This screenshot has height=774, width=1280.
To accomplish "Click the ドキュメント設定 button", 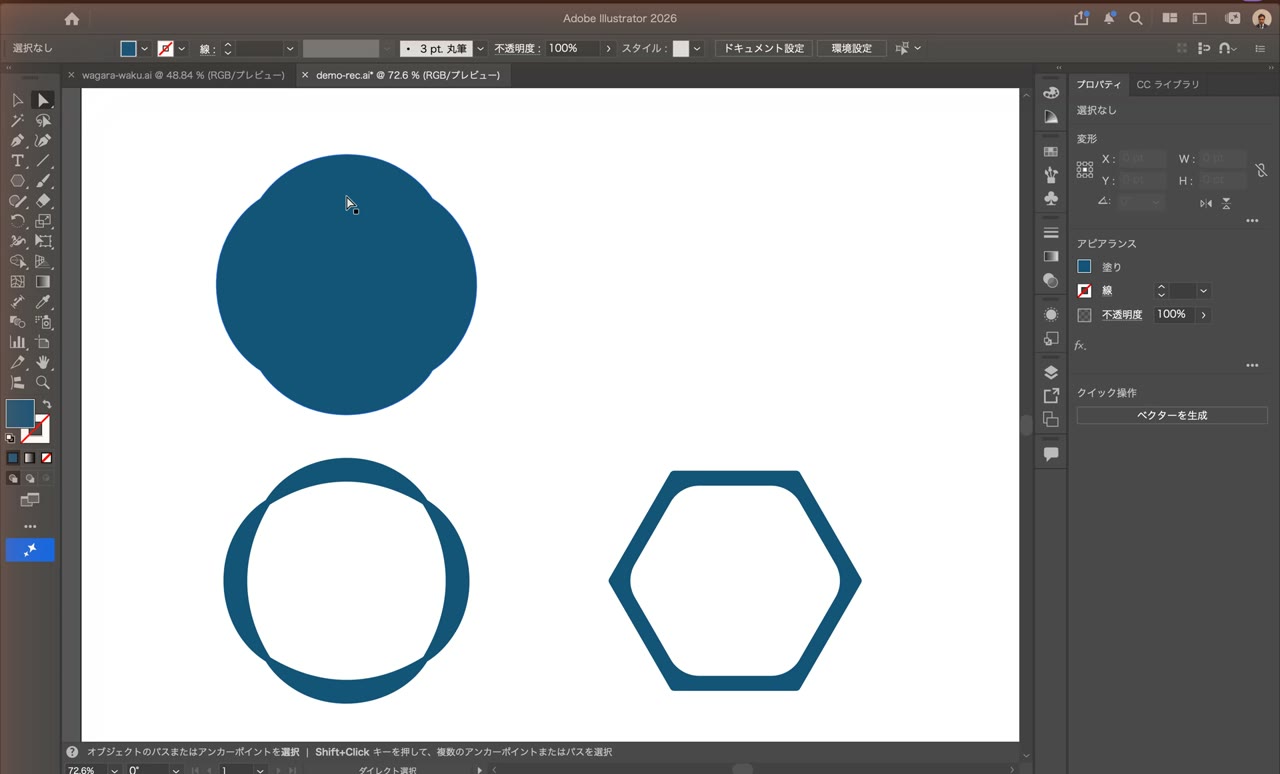I will 763,48.
